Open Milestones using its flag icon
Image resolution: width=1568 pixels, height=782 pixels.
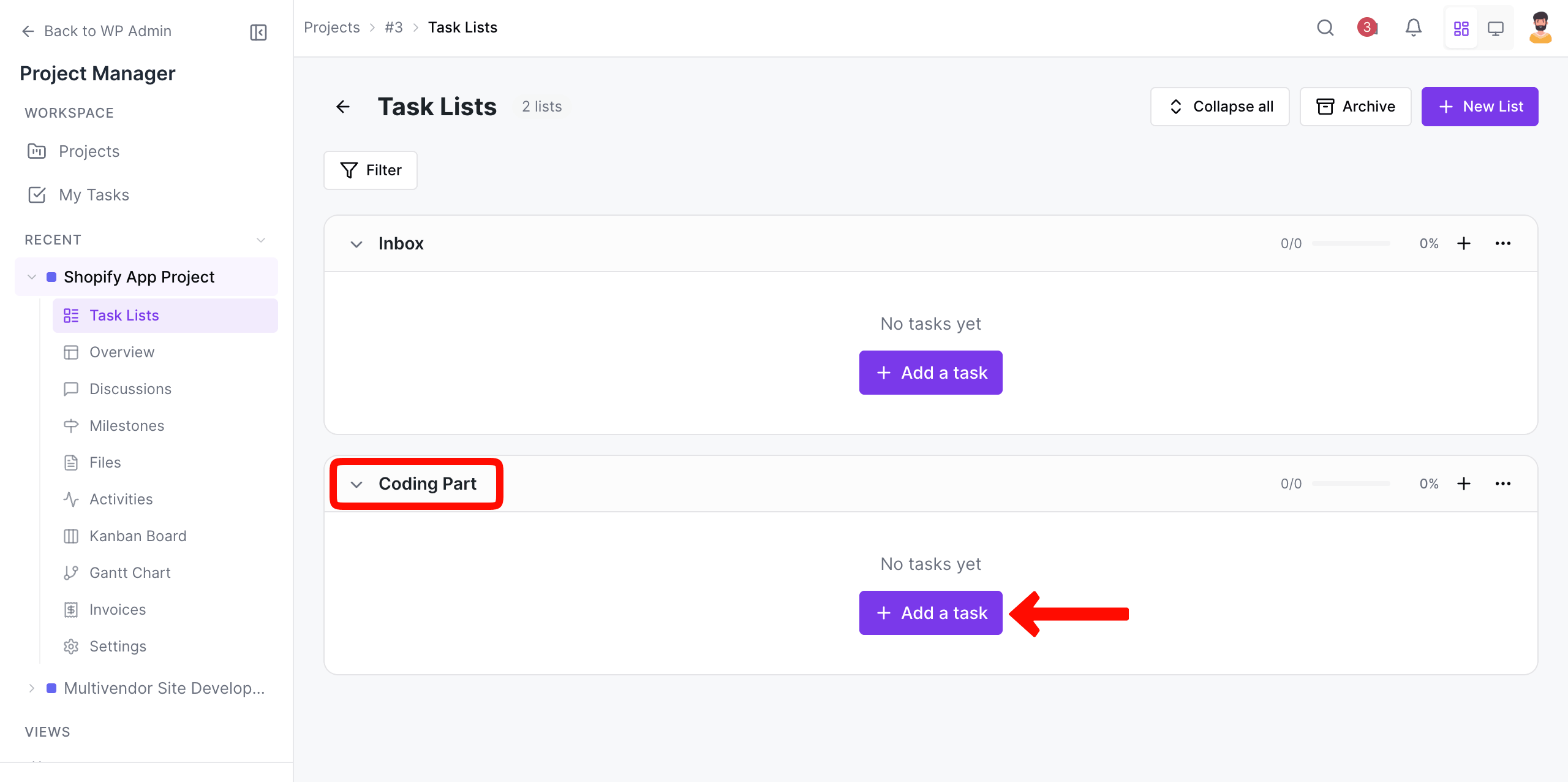[71, 425]
